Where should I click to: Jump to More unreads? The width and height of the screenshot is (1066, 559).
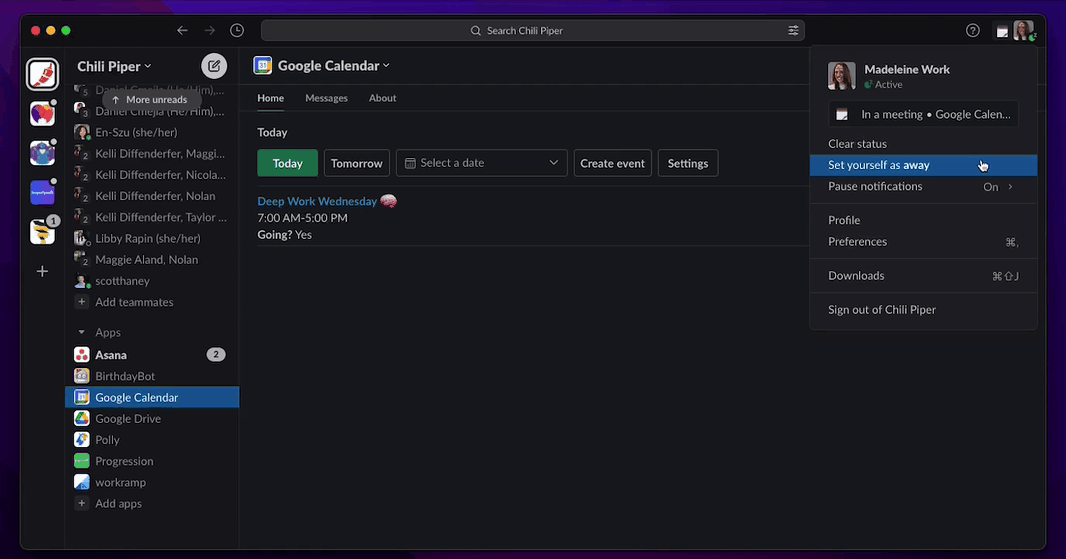point(150,99)
